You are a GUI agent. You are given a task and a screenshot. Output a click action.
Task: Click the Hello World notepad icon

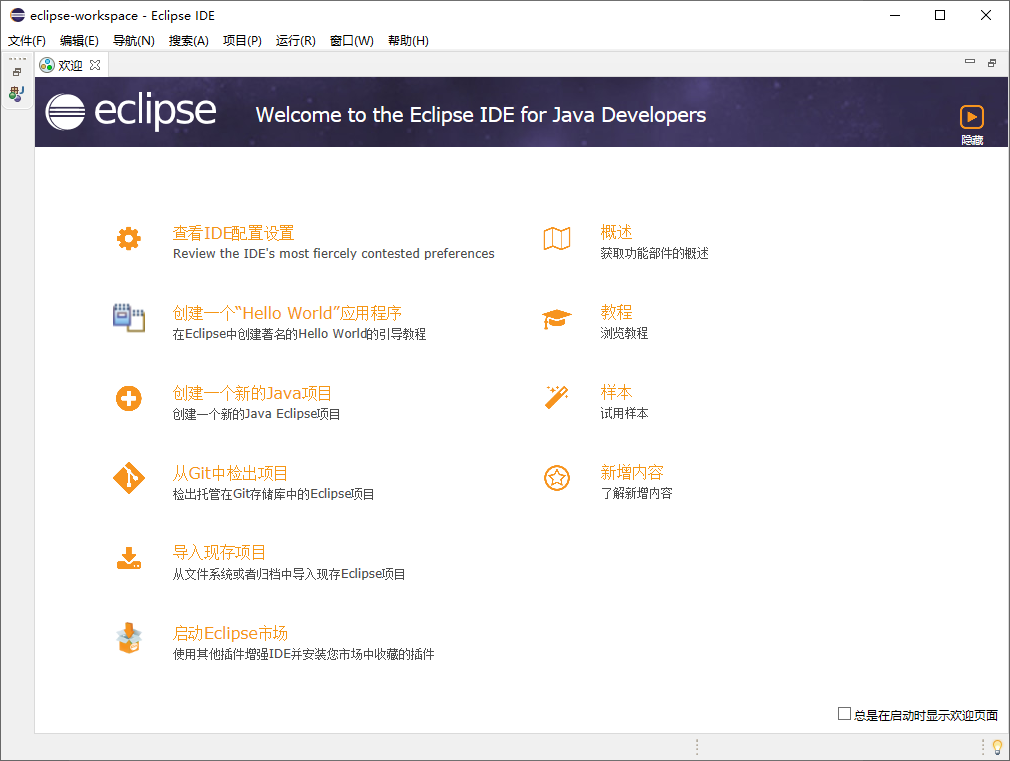(x=129, y=318)
